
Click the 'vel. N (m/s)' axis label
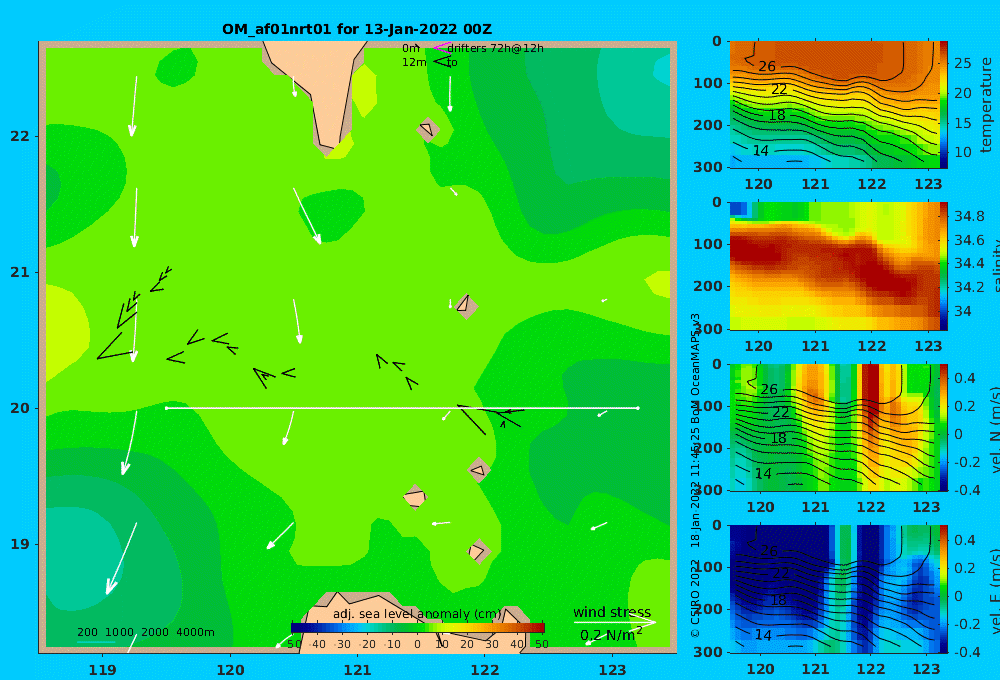tap(994, 429)
